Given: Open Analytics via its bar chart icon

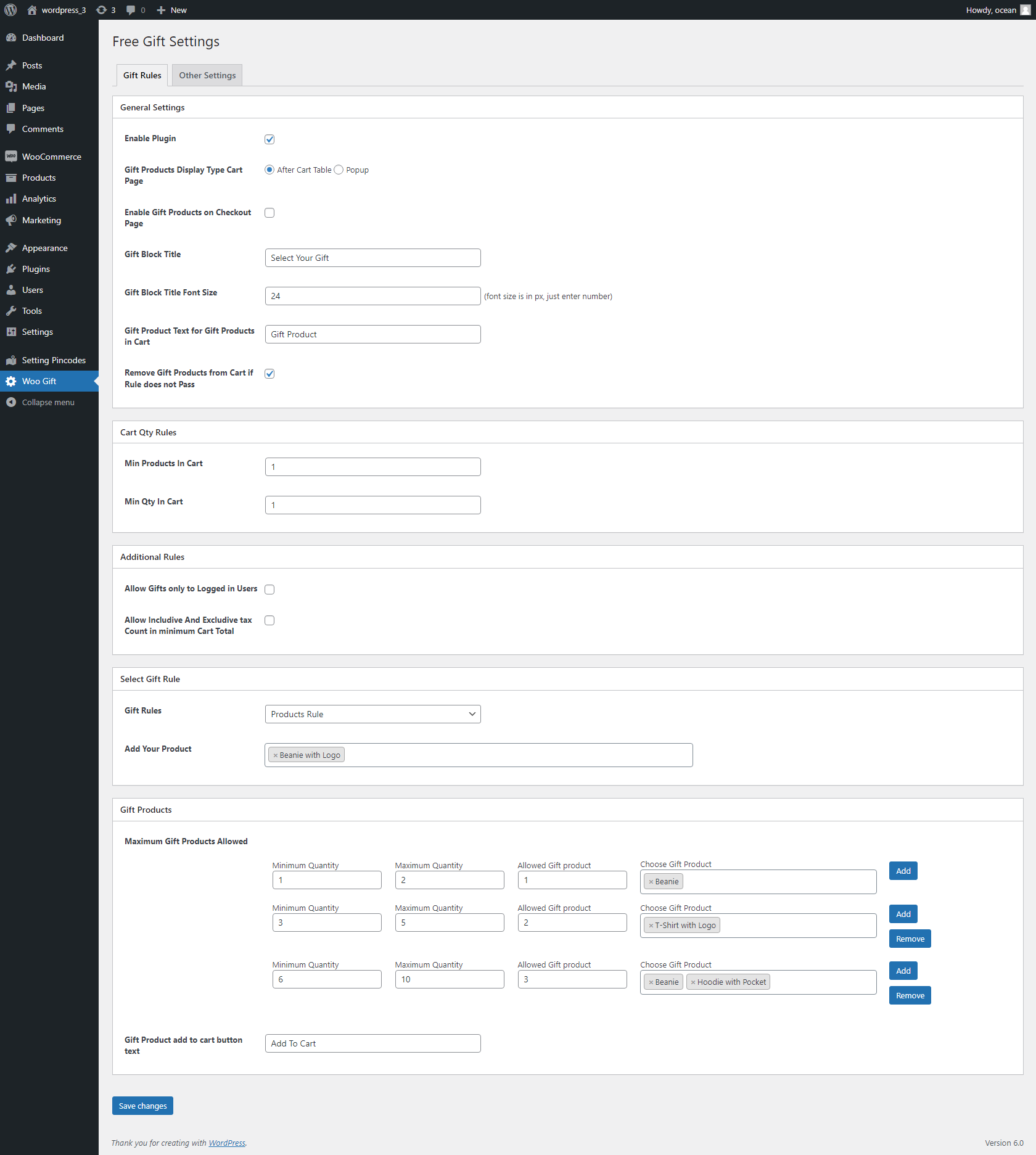Looking at the screenshot, I should click(11, 199).
